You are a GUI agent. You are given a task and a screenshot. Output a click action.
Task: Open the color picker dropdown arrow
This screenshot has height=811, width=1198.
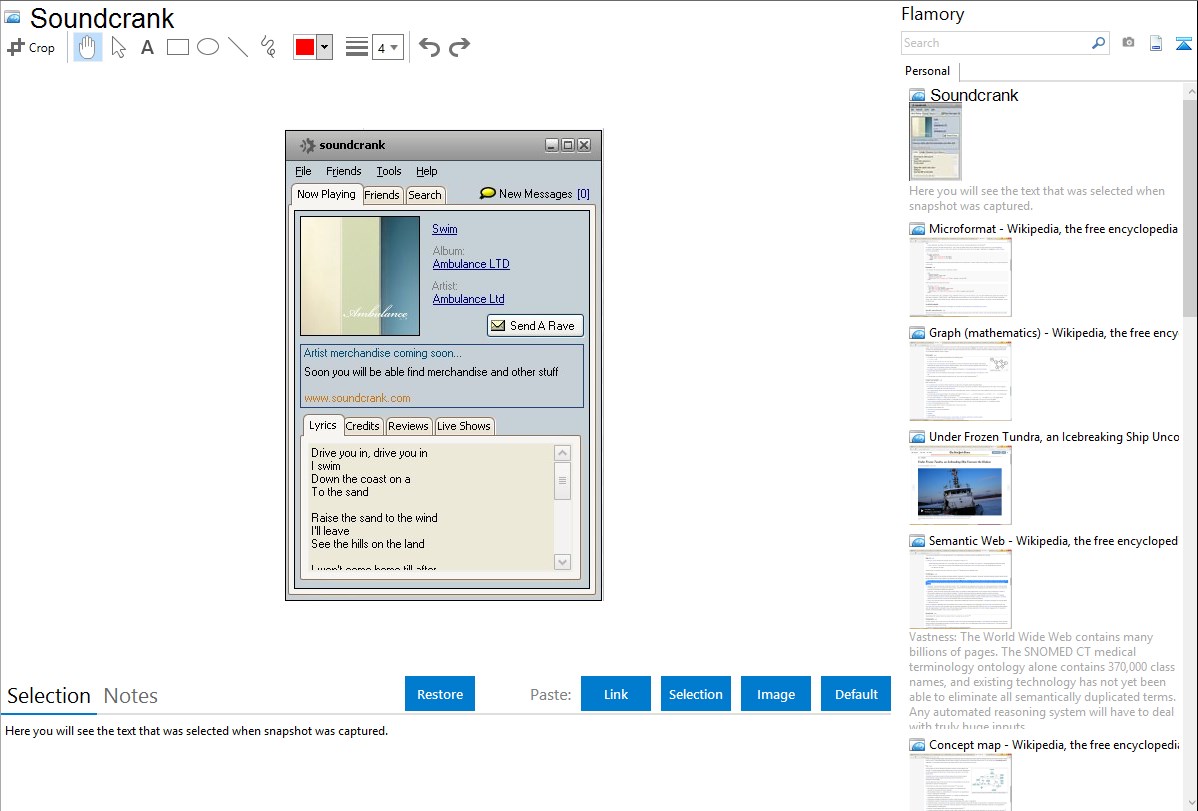[325, 47]
